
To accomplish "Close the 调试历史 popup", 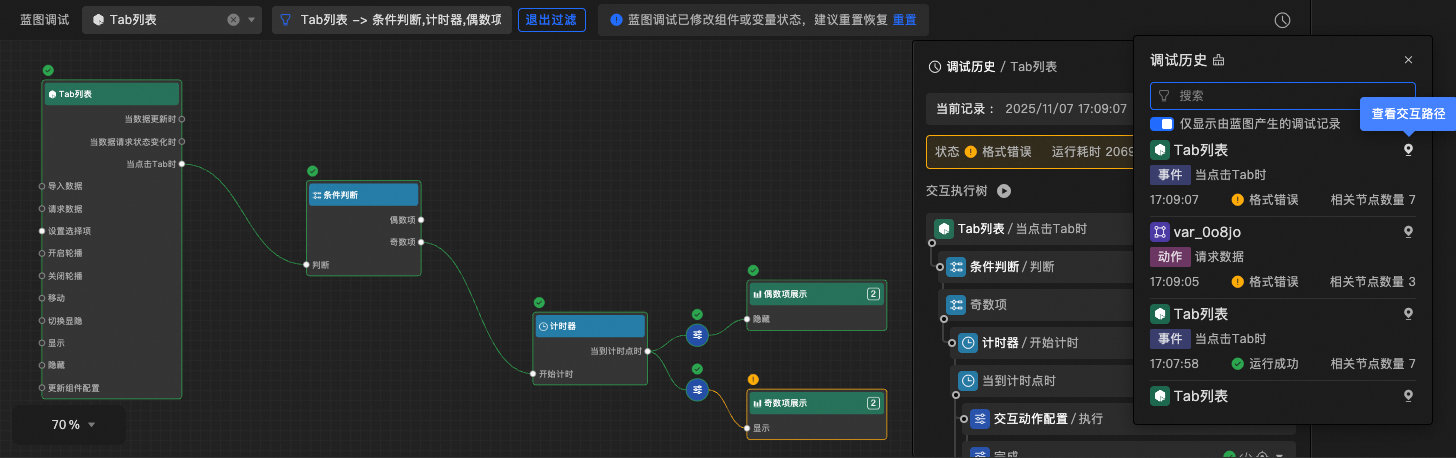I will (x=1408, y=60).
